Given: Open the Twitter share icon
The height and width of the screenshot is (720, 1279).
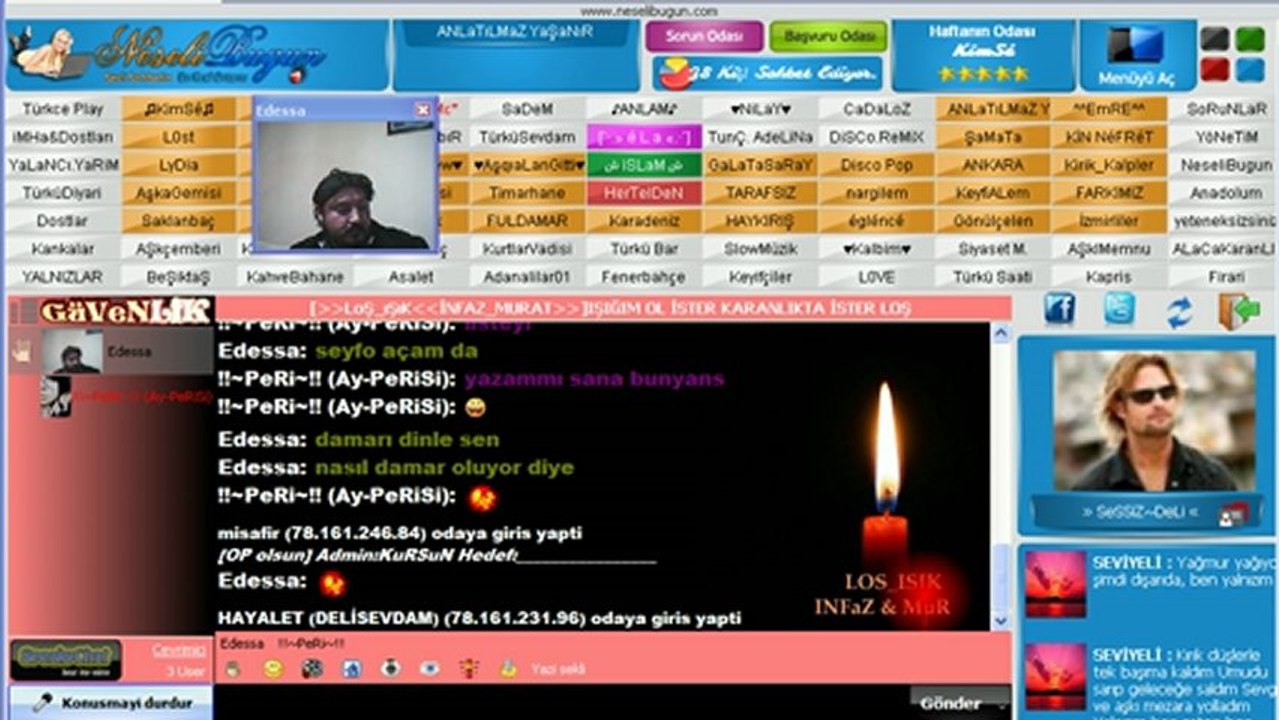Looking at the screenshot, I should (1119, 310).
